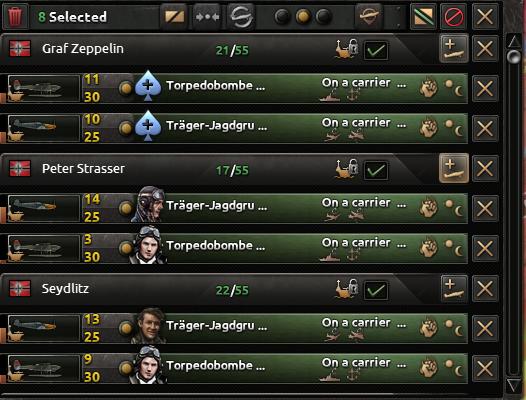Viewport: 526px width, 400px height.
Task: Select Graf Zeppelin's Torpedobombe air wing
Action: coord(234,88)
